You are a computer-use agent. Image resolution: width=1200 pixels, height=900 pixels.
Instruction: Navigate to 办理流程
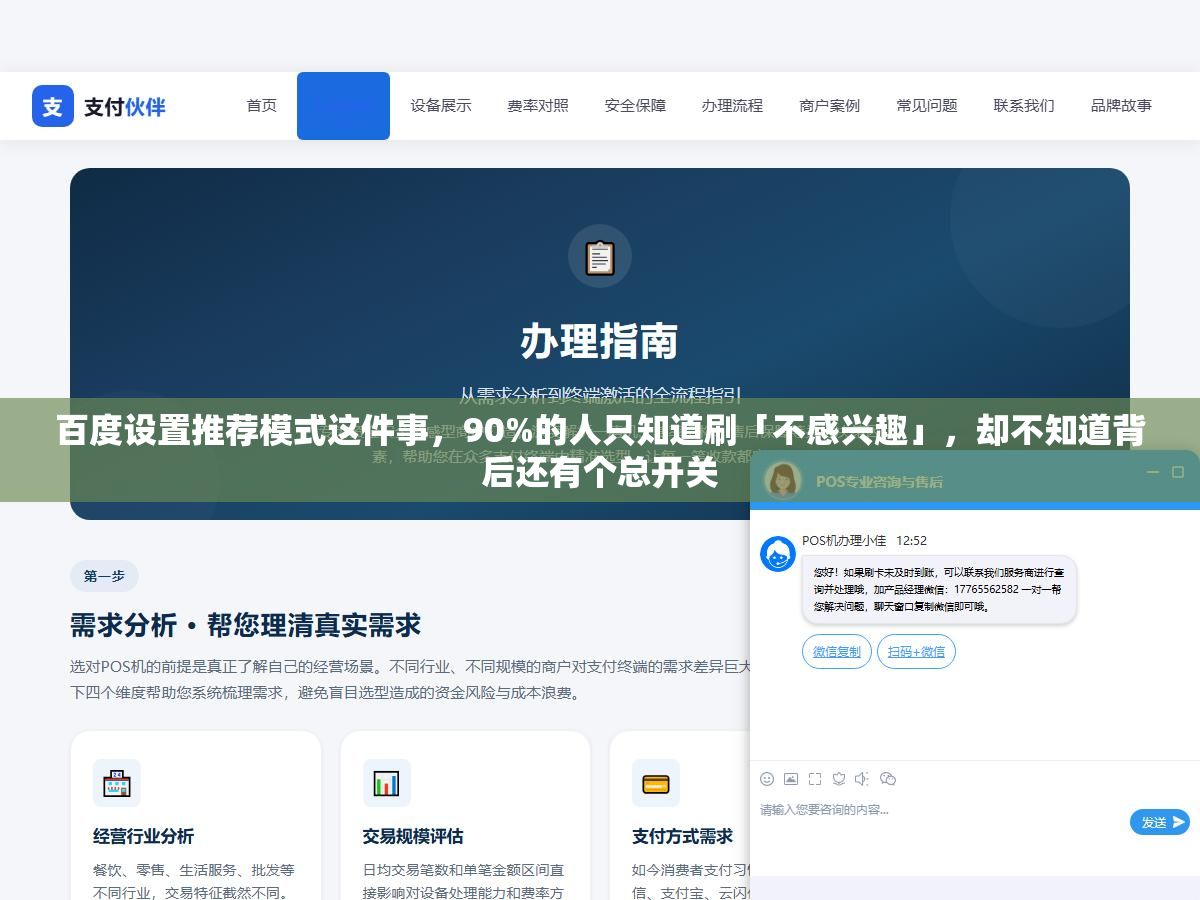pyautogui.click(x=732, y=105)
